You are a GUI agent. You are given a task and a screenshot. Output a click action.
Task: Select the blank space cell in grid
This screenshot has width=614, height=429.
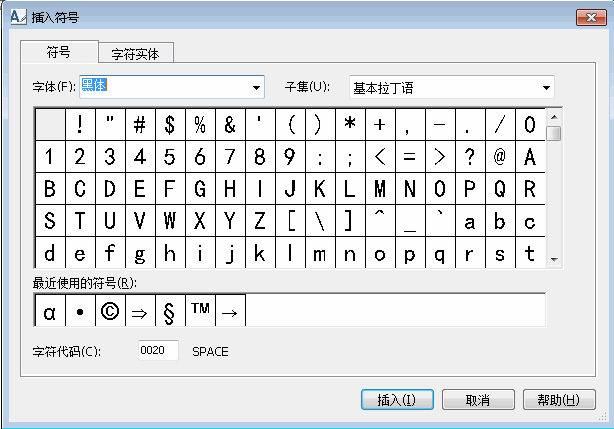50,124
